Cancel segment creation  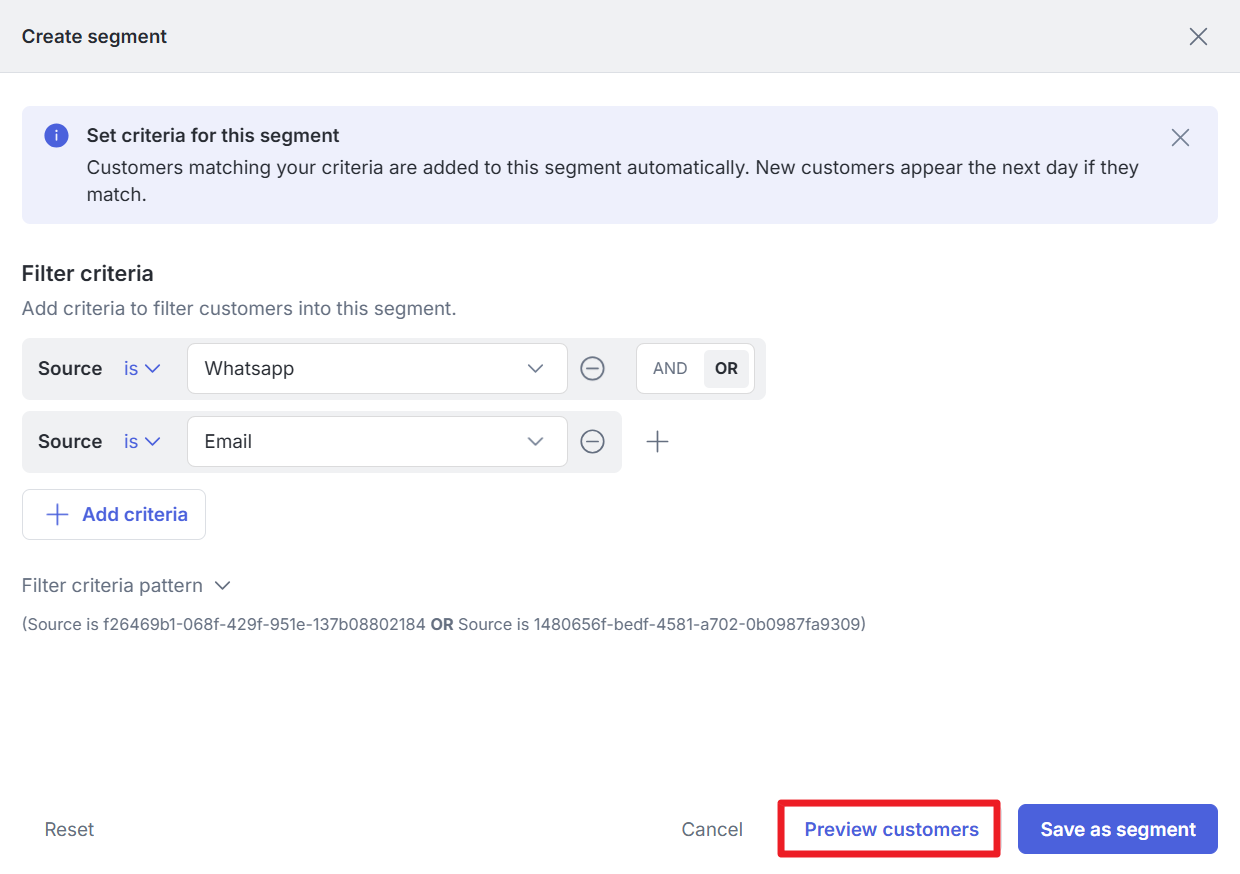tap(712, 829)
